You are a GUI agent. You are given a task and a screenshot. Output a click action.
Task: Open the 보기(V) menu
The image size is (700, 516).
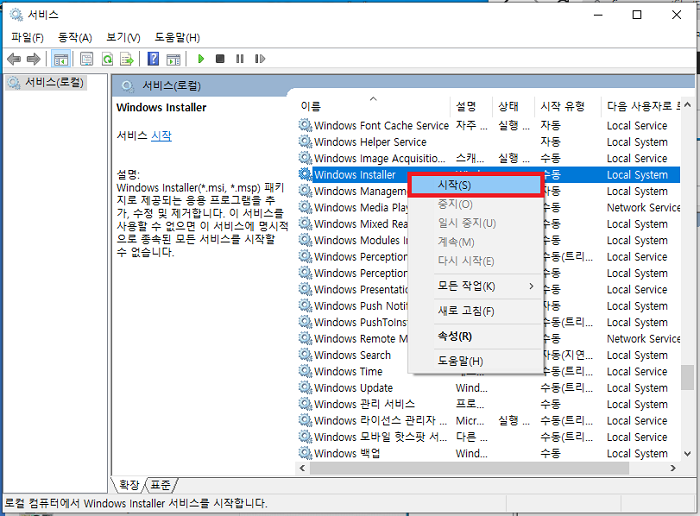(x=122, y=37)
